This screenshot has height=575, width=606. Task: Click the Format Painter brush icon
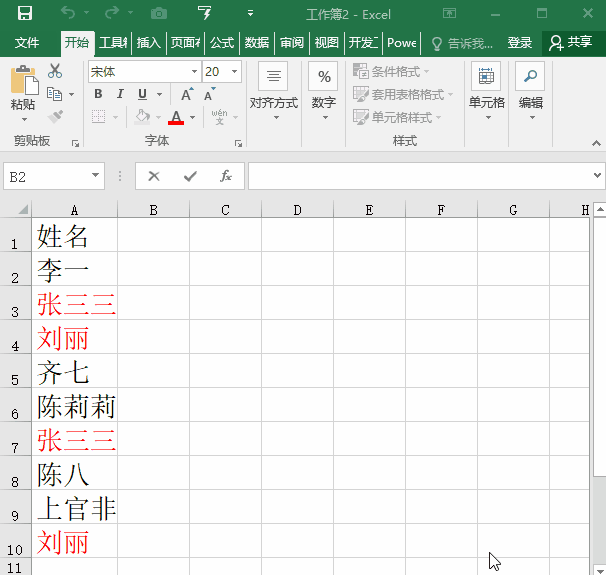(x=55, y=117)
